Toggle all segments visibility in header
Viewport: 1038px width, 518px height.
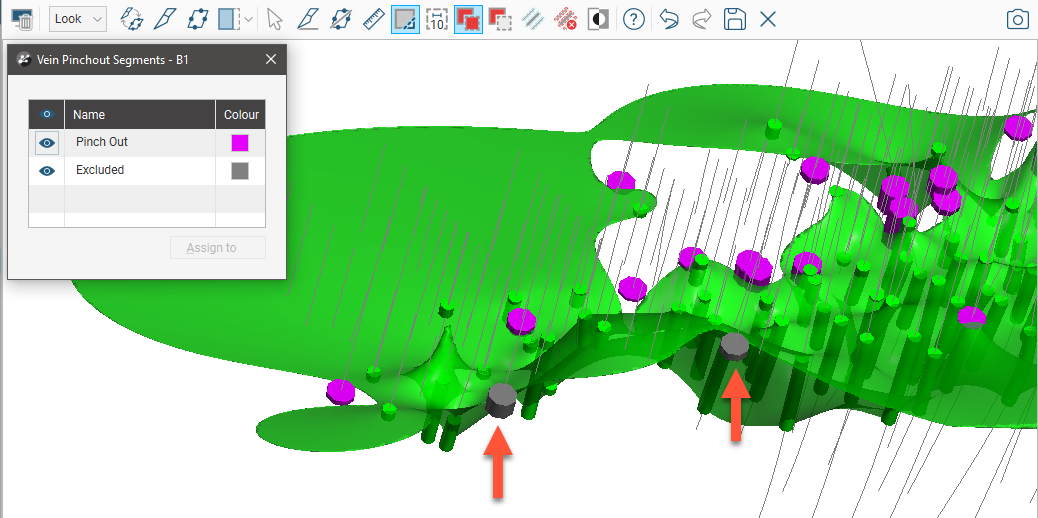pyautogui.click(x=46, y=115)
